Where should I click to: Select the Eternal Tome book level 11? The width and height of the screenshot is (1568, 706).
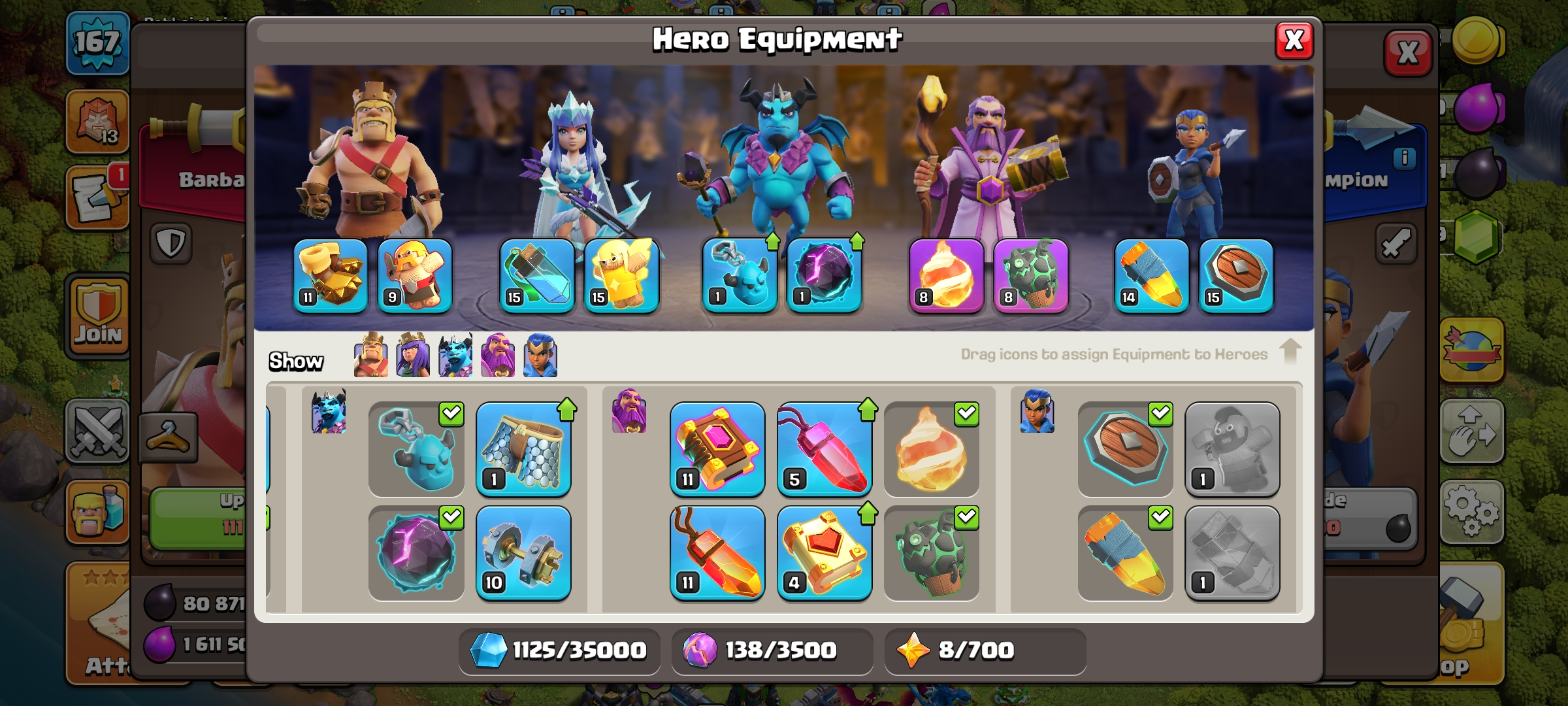point(717,449)
